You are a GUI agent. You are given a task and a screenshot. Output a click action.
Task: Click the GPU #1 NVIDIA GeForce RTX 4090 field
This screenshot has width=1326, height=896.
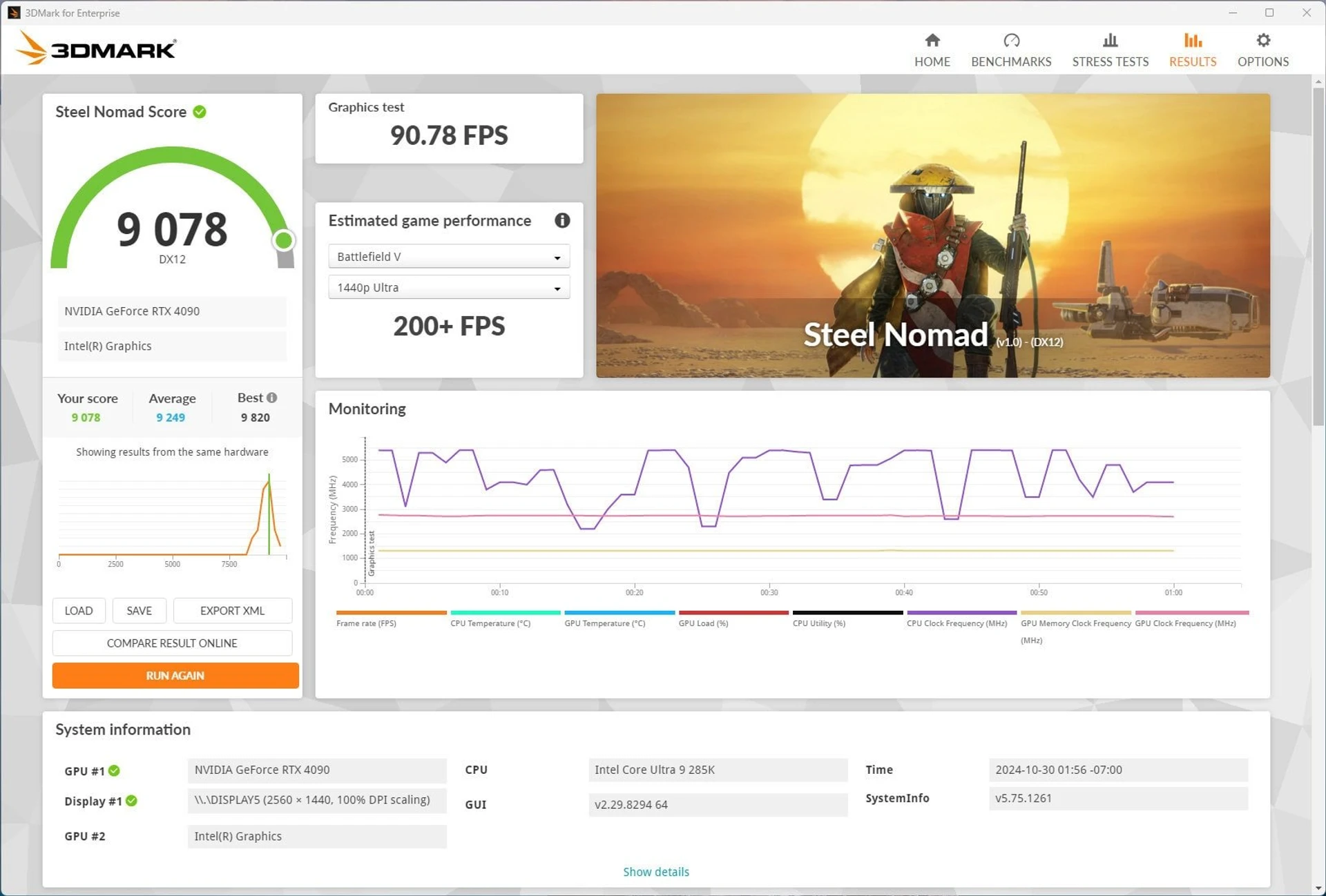point(317,770)
